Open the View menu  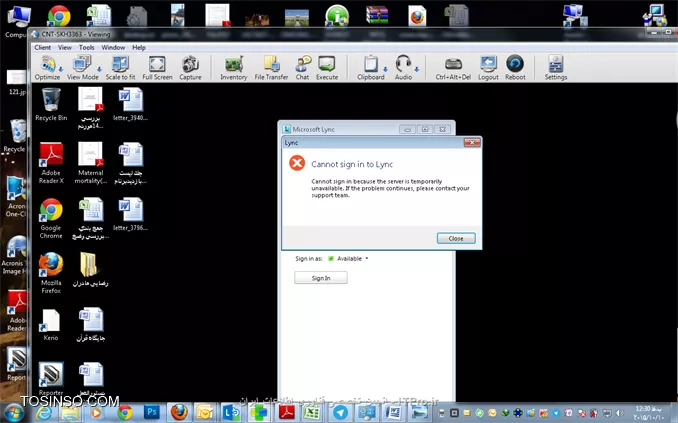(65, 48)
